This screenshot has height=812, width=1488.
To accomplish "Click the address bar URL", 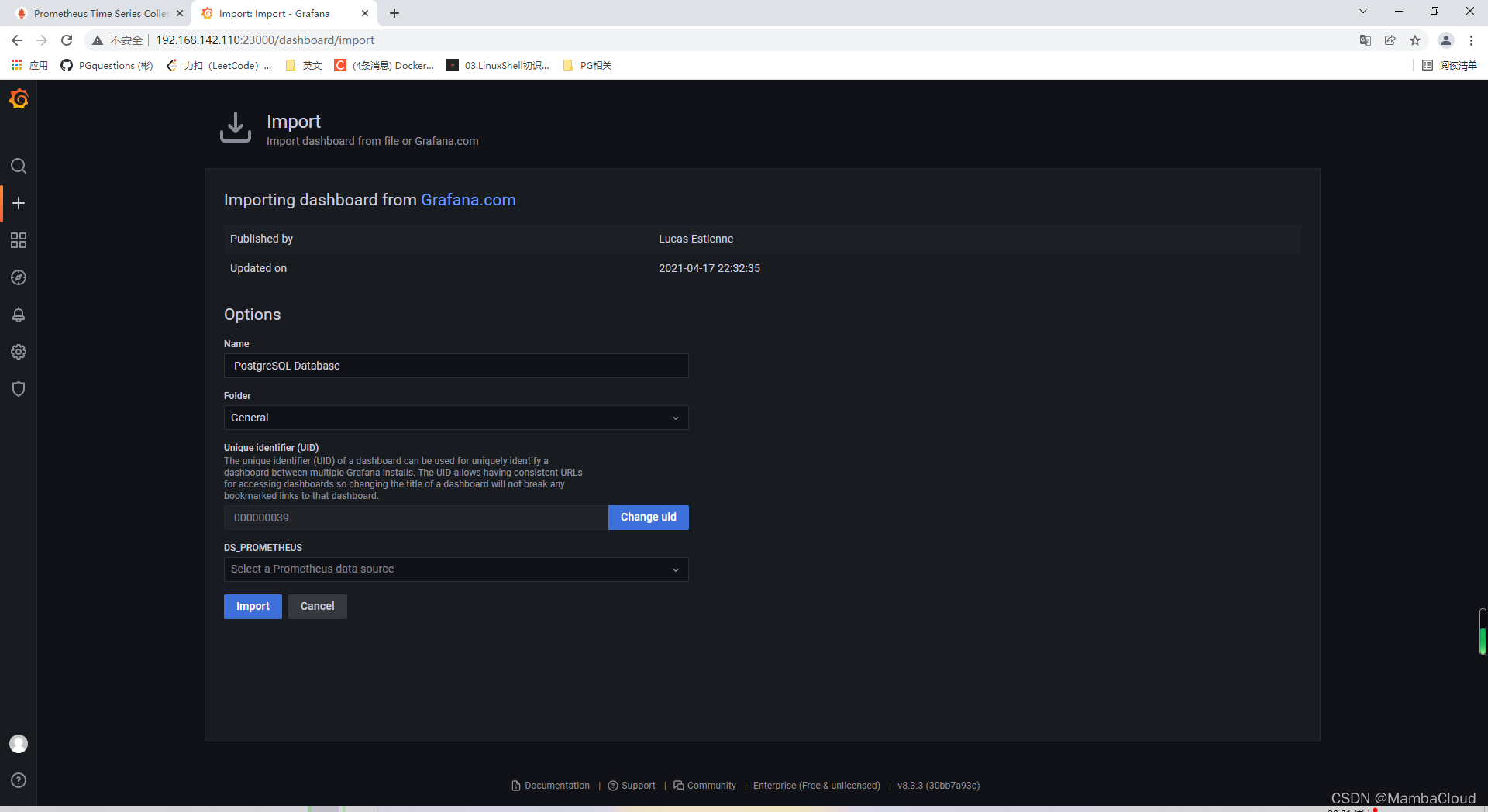I will point(265,40).
